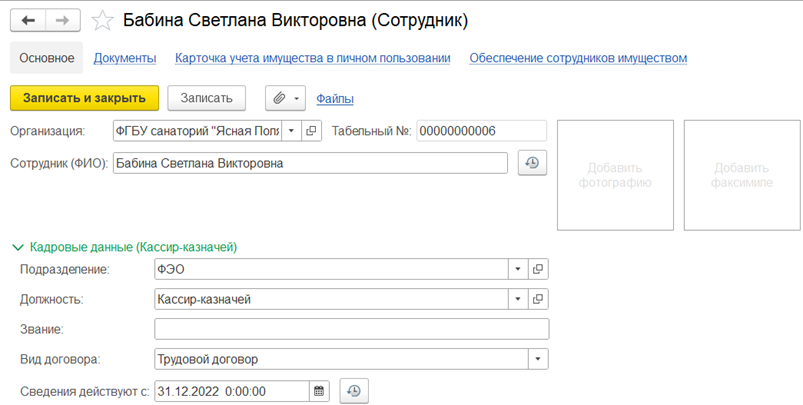Open FIO change history clock icon

tap(532, 163)
